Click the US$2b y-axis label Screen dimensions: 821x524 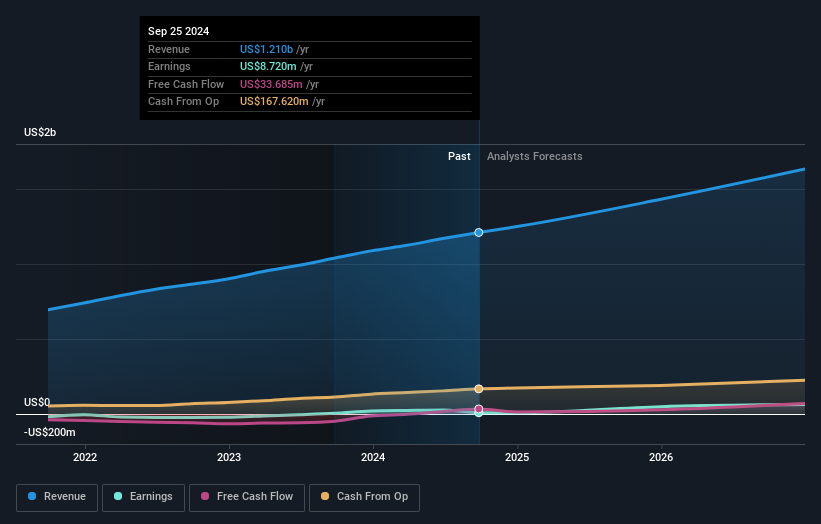pos(40,132)
